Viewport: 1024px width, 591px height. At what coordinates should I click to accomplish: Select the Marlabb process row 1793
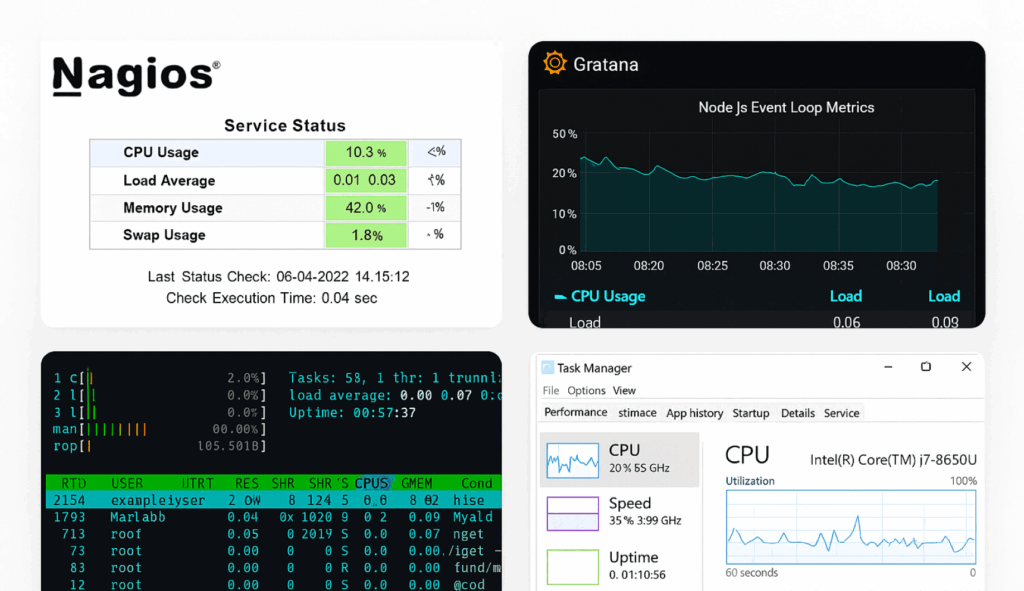[274, 517]
